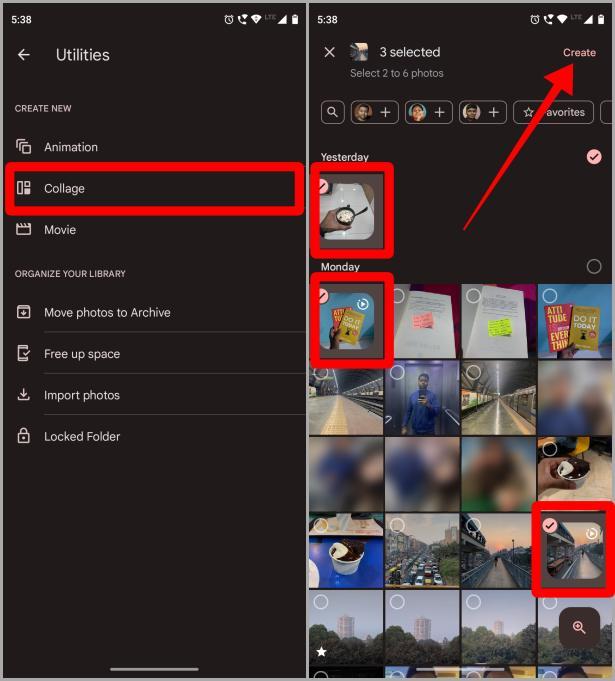Tap Create to build the collage
This screenshot has width=615, height=681.
[x=579, y=53]
